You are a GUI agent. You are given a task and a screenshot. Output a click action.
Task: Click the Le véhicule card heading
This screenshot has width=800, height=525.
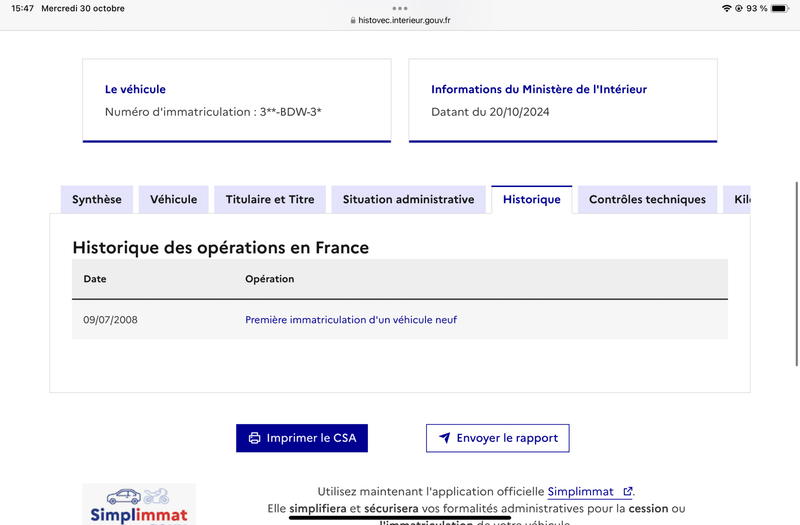tap(135, 89)
